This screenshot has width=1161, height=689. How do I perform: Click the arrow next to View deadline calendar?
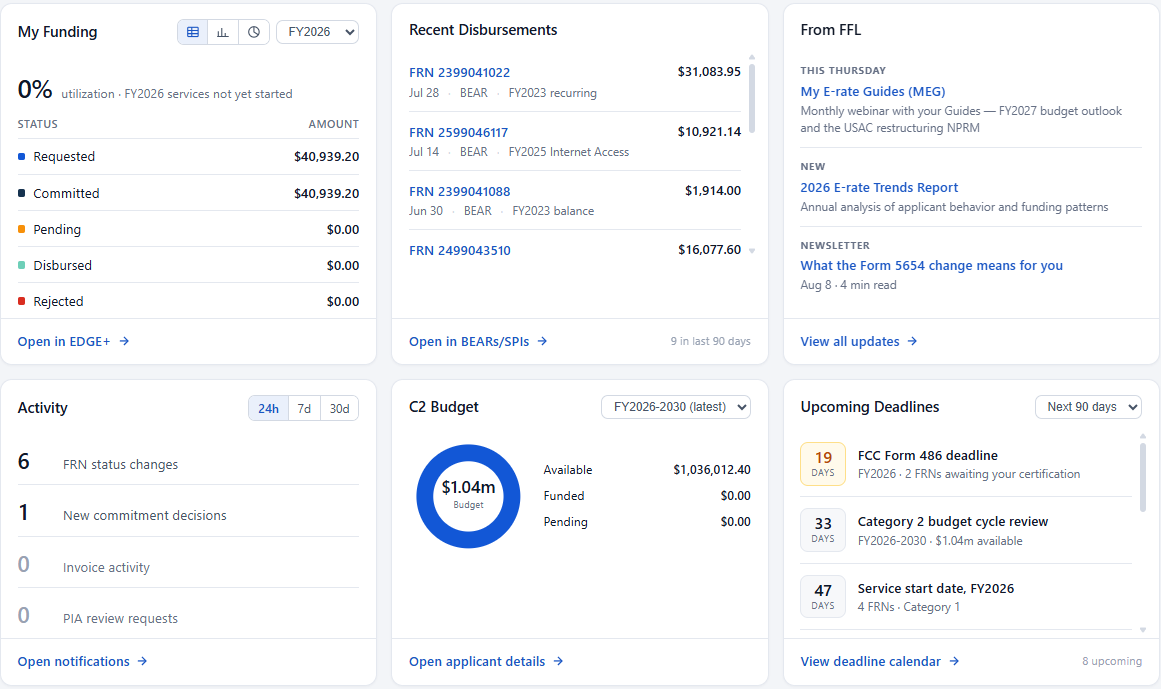(954, 662)
